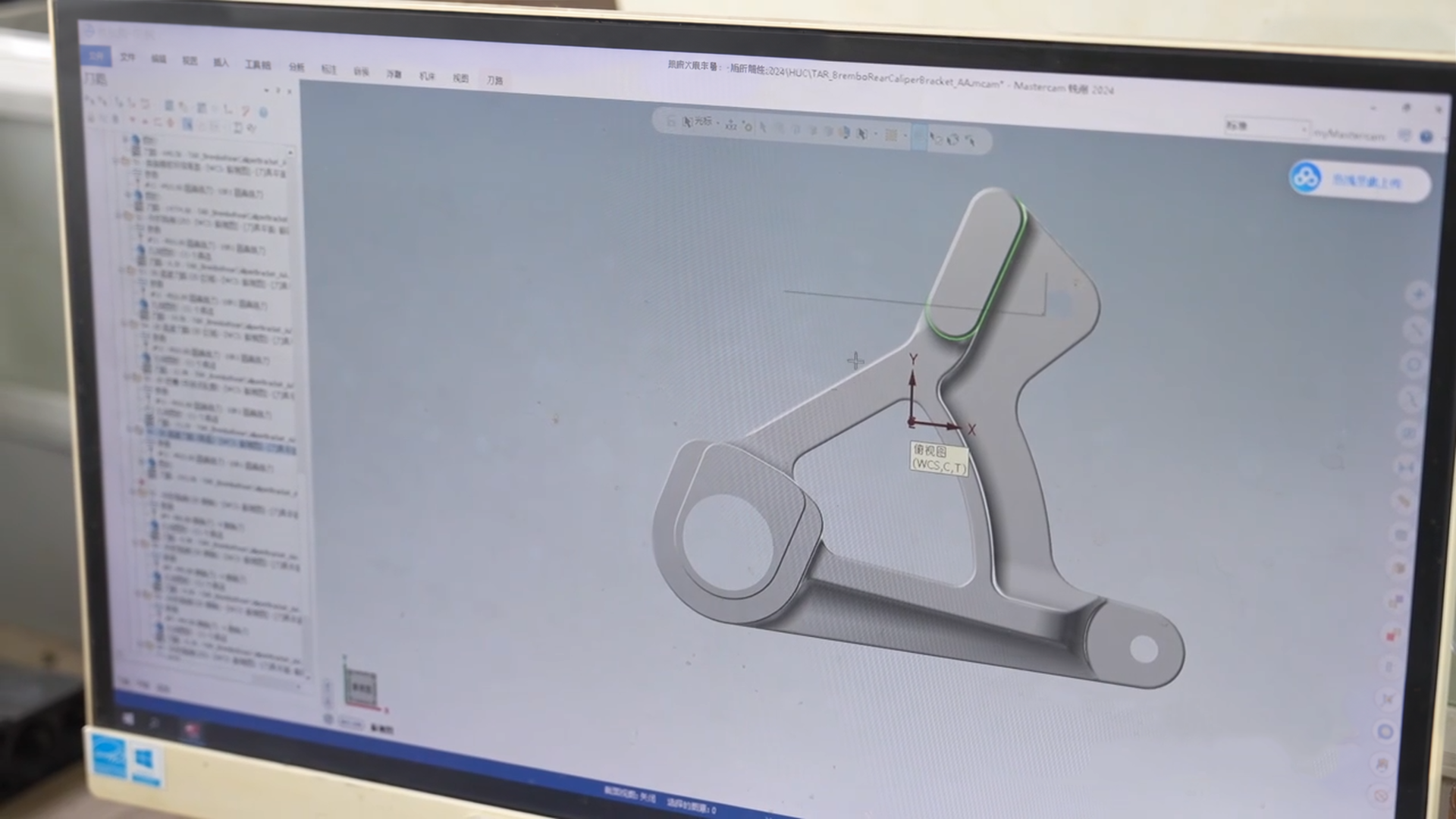
Task: Click the toolpath manager help icon
Action: pos(263,112)
